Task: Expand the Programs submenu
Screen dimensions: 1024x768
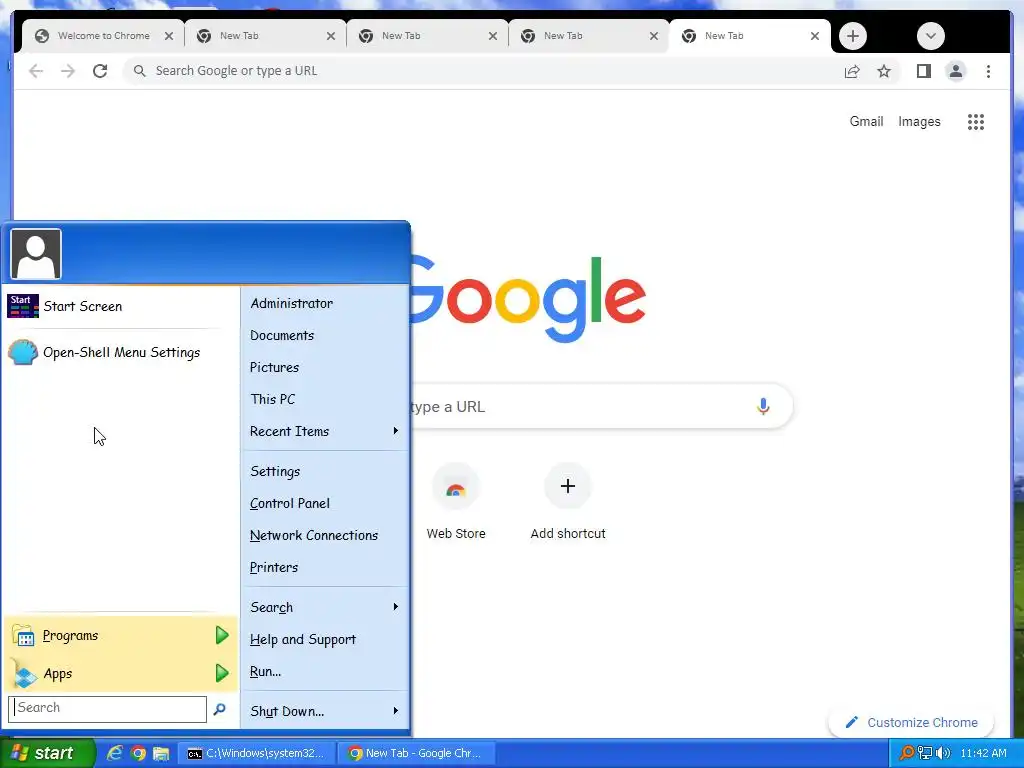Action: tap(121, 635)
